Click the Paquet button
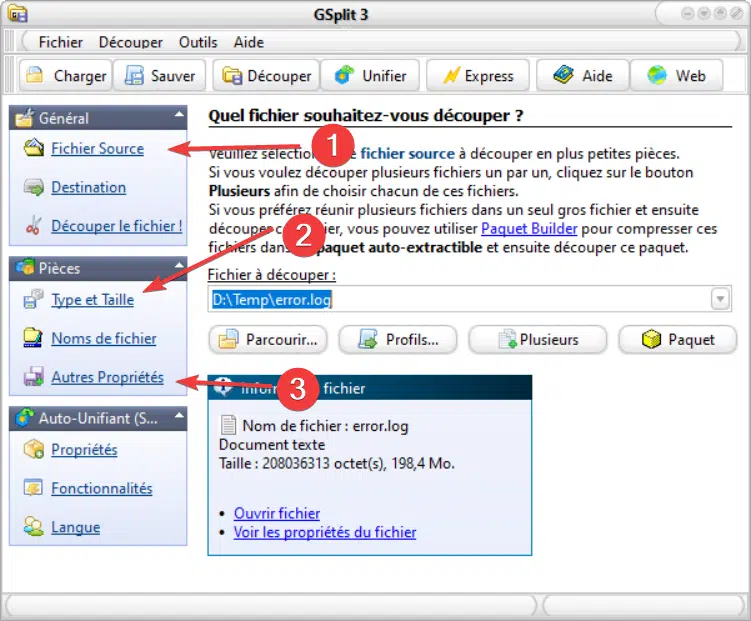This screenshot has width=751, height=621. coord(678,339)
